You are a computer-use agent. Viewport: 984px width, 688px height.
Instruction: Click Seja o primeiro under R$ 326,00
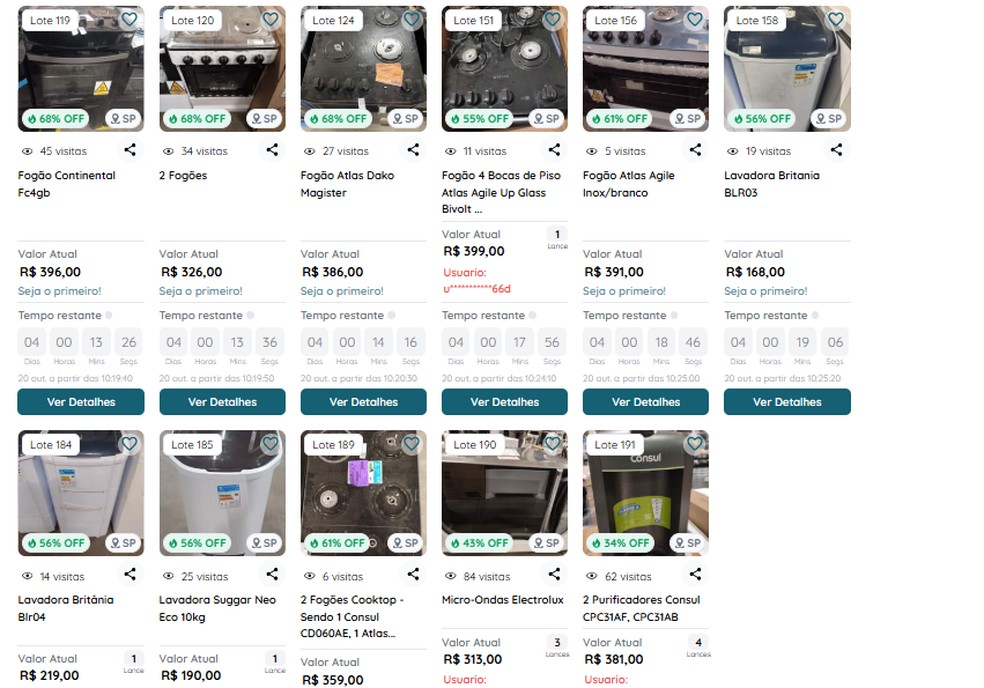(201, 291)
